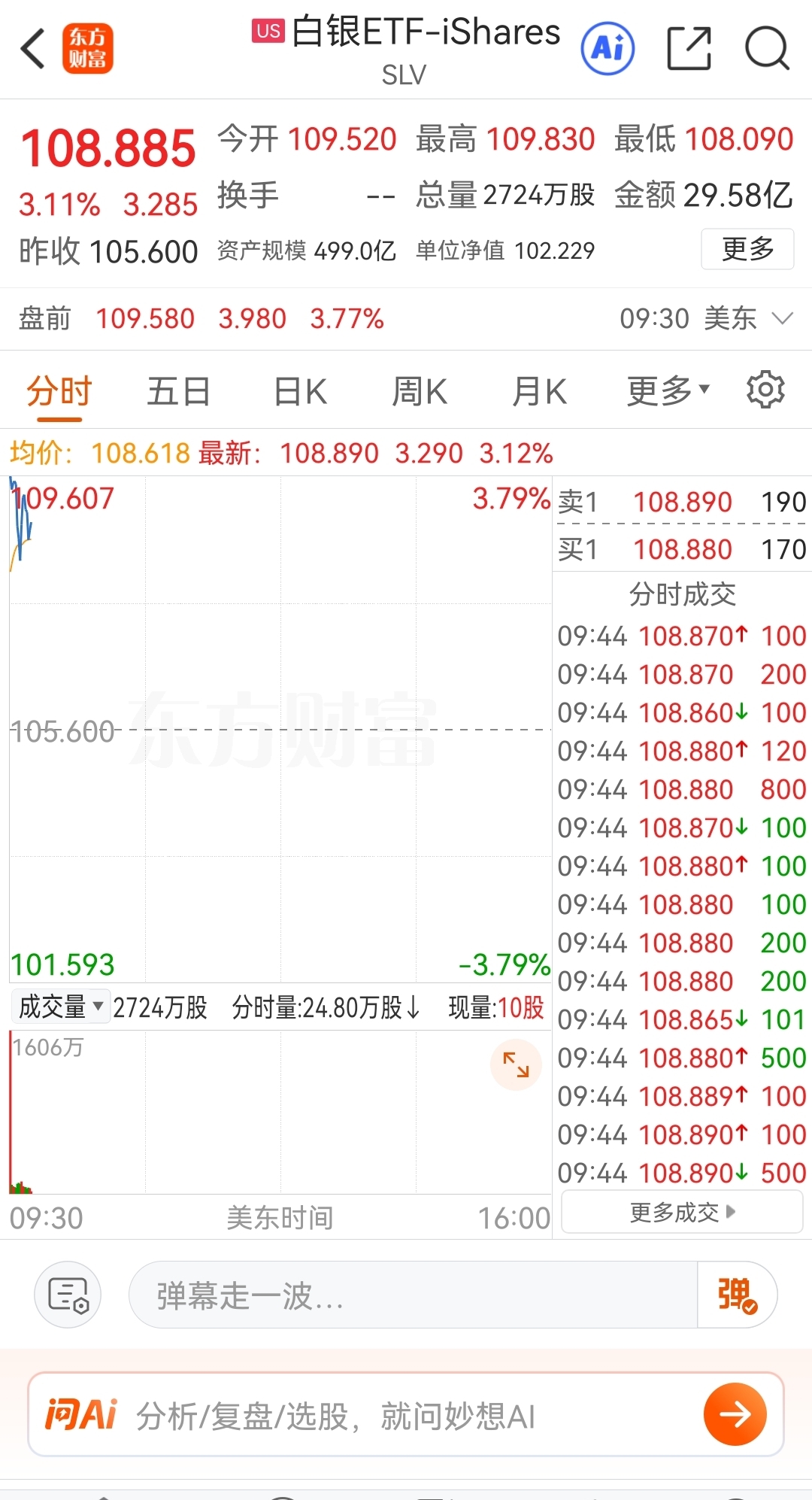
Task: Tap the 现量 10股 label
Action: pos(496,1007)
